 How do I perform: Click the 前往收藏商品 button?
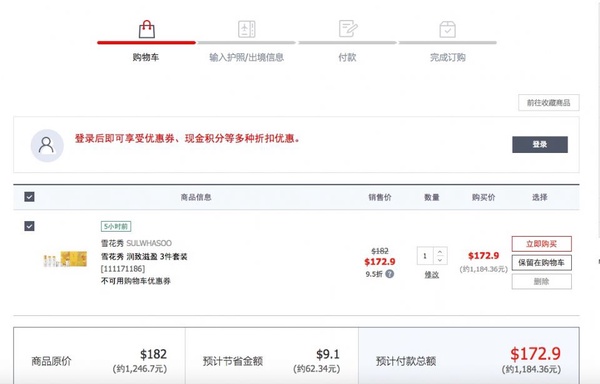tap(549, 103)
